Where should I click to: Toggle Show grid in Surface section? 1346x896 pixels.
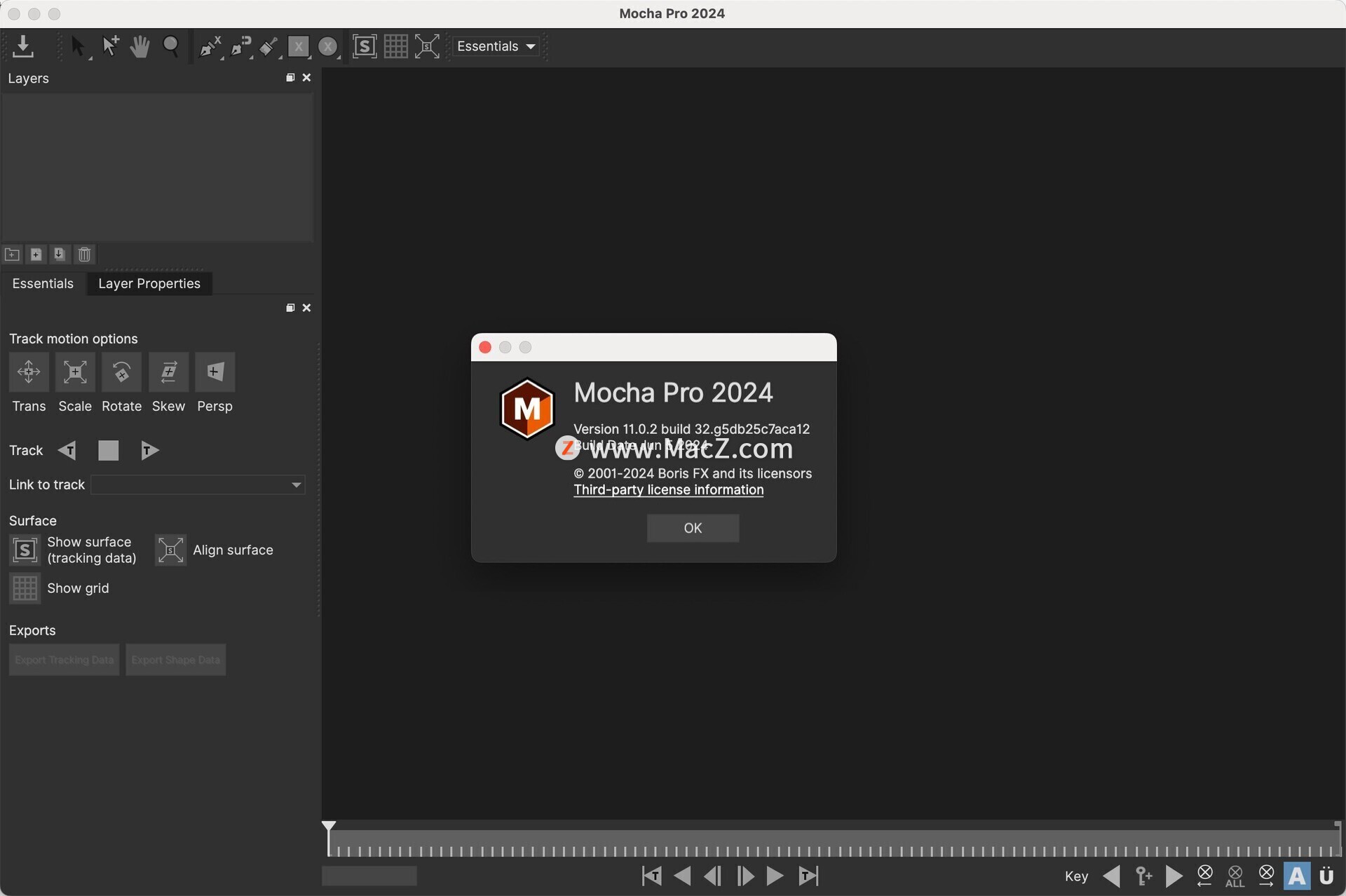25,588
